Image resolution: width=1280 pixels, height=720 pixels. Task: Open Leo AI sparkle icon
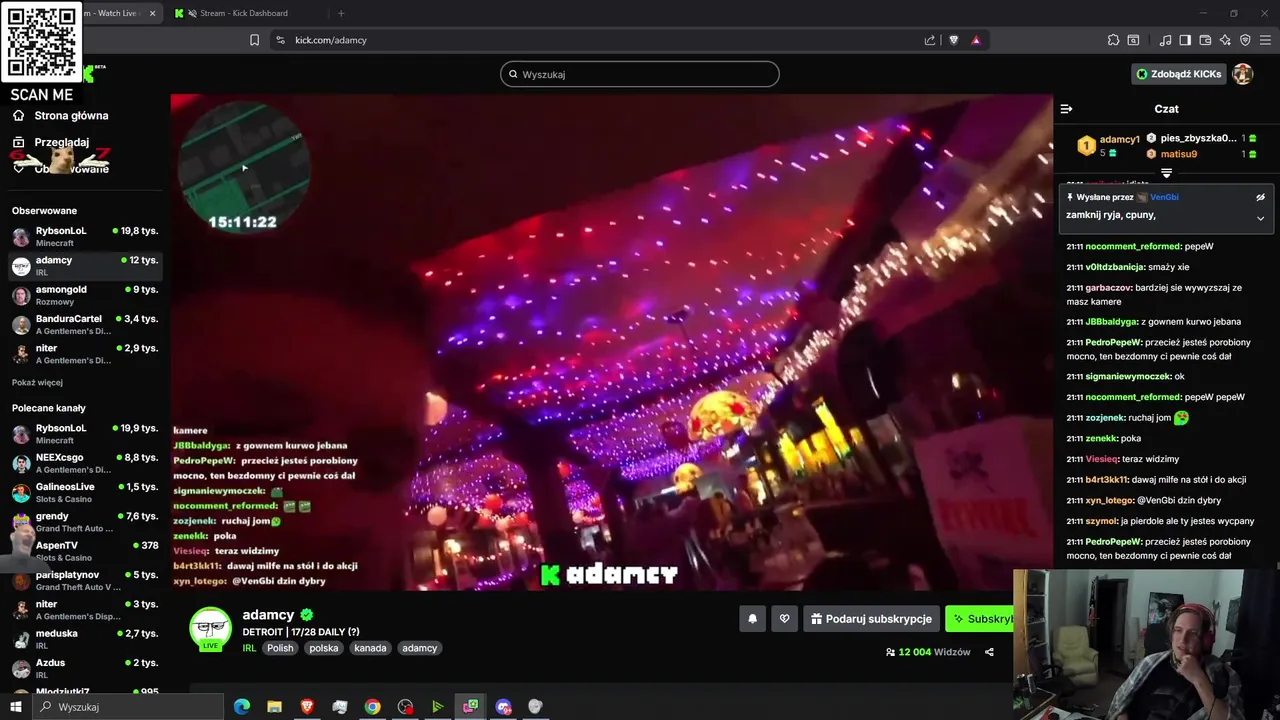pos(1225,40)
